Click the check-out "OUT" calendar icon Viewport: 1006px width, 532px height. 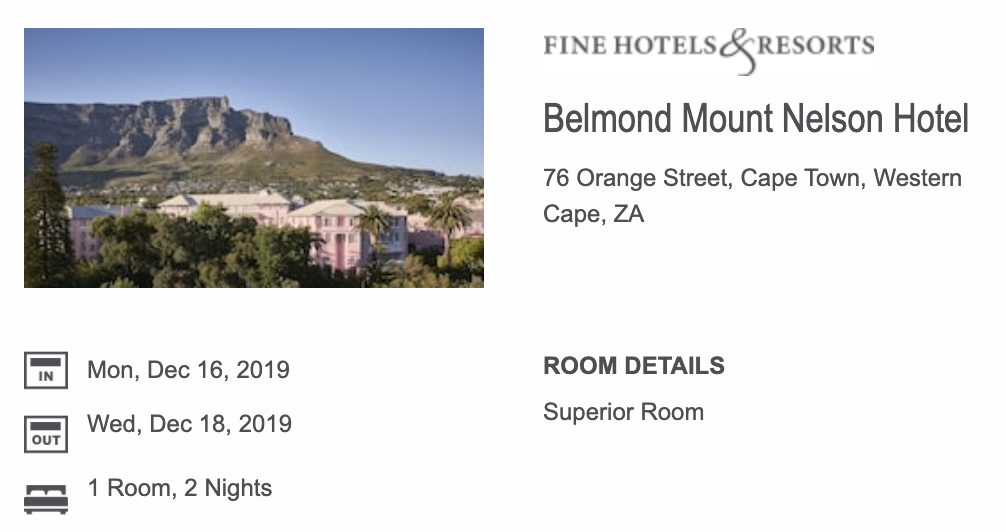point(46,434)
